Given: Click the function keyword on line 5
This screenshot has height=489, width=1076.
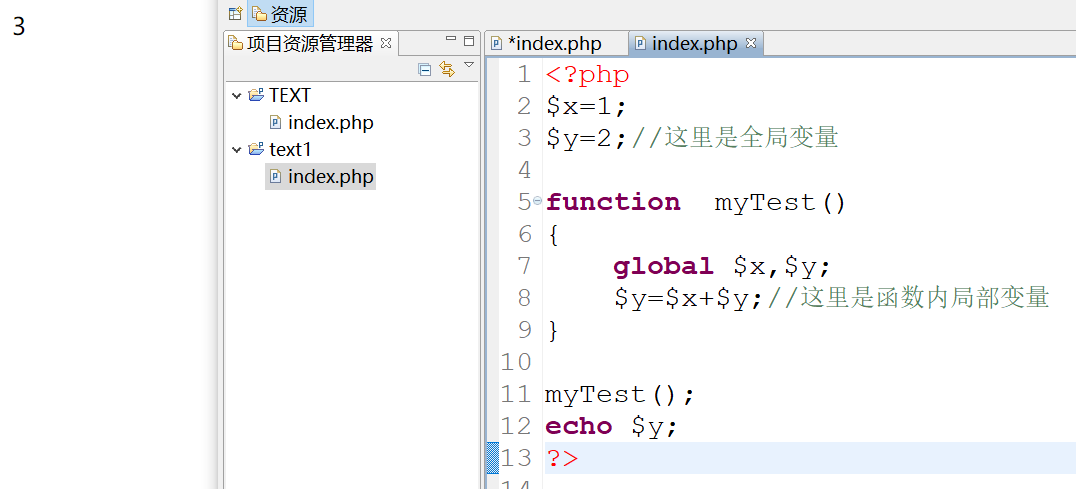Looking at the screenshot, I should tap(613, 202).
